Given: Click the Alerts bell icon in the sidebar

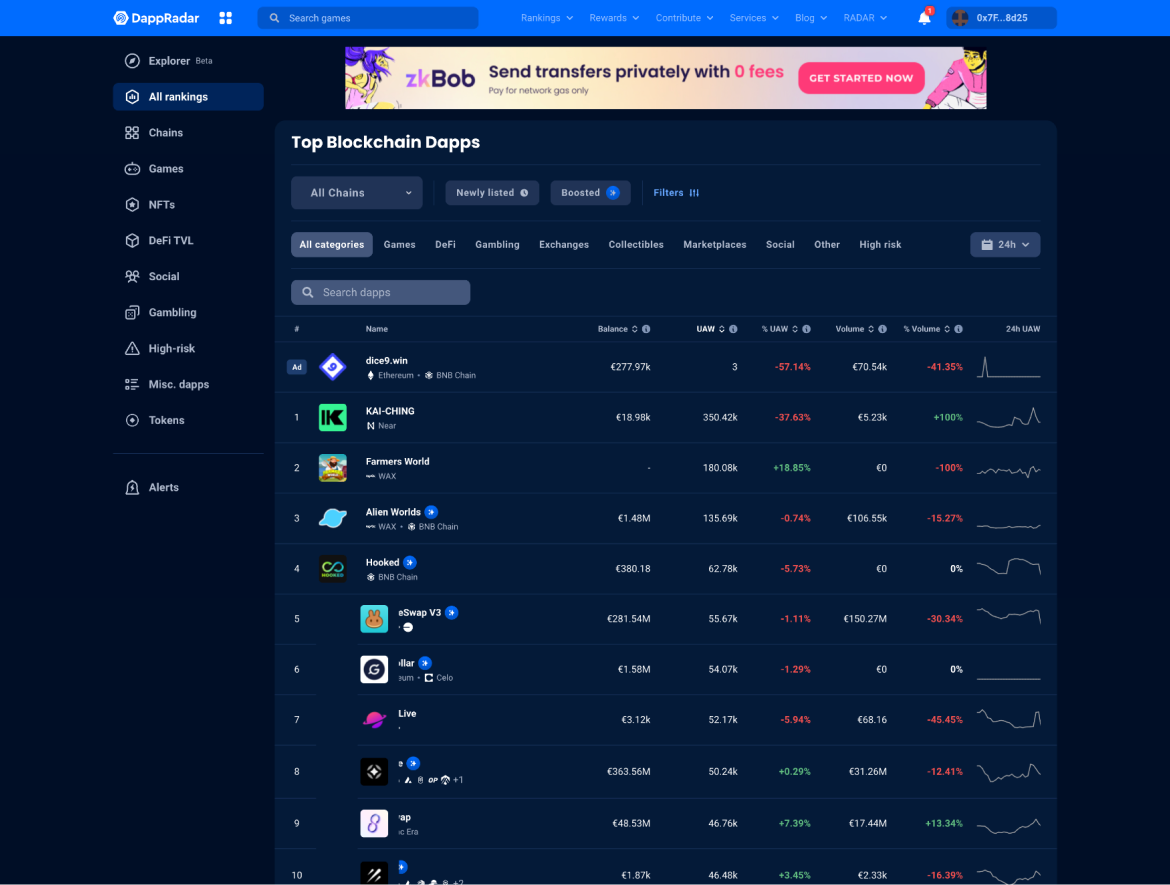Looking at the screenshot, I should (x=132, y=487).
